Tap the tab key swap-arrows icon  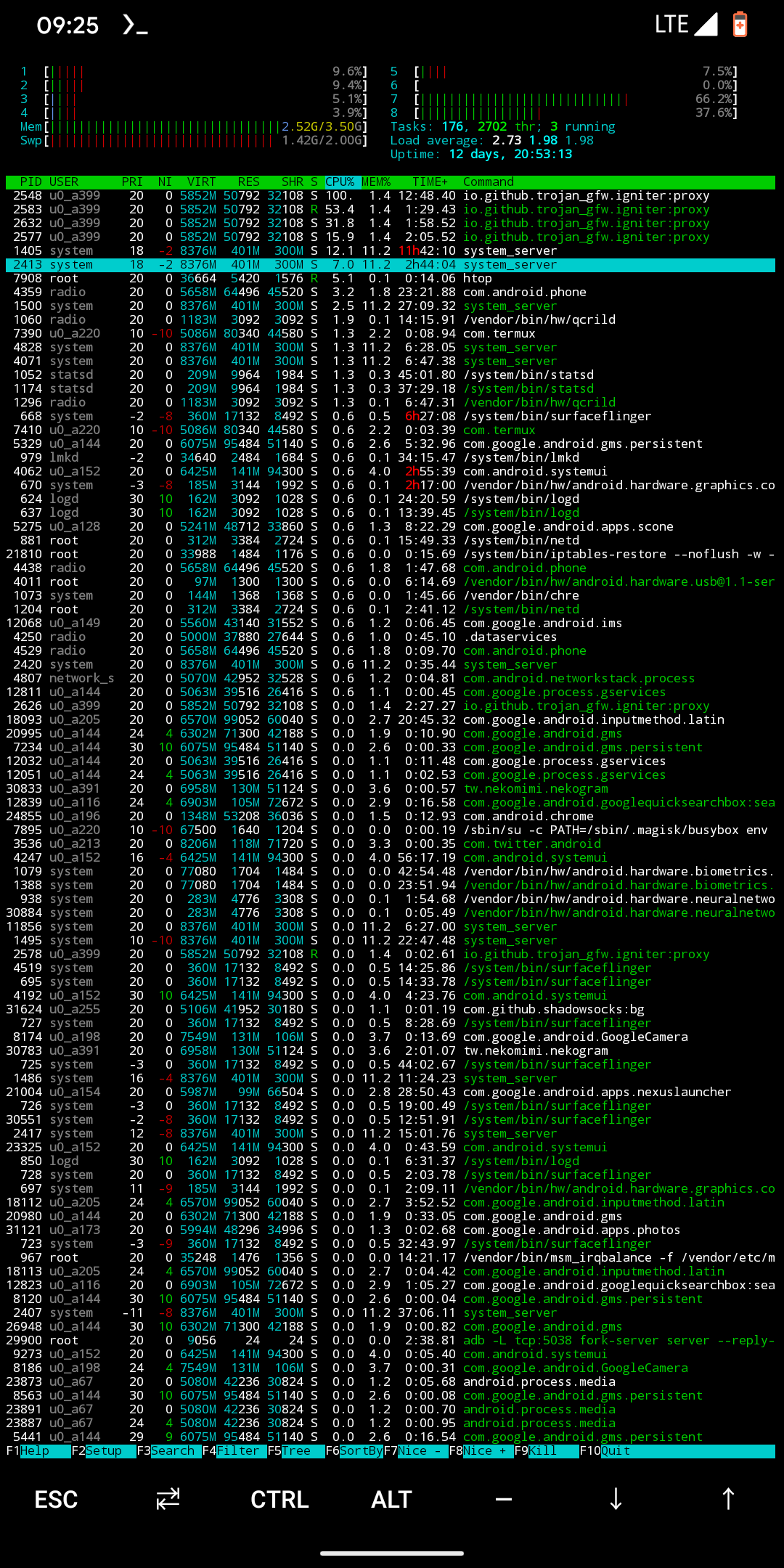click(x=168, y=1499)
